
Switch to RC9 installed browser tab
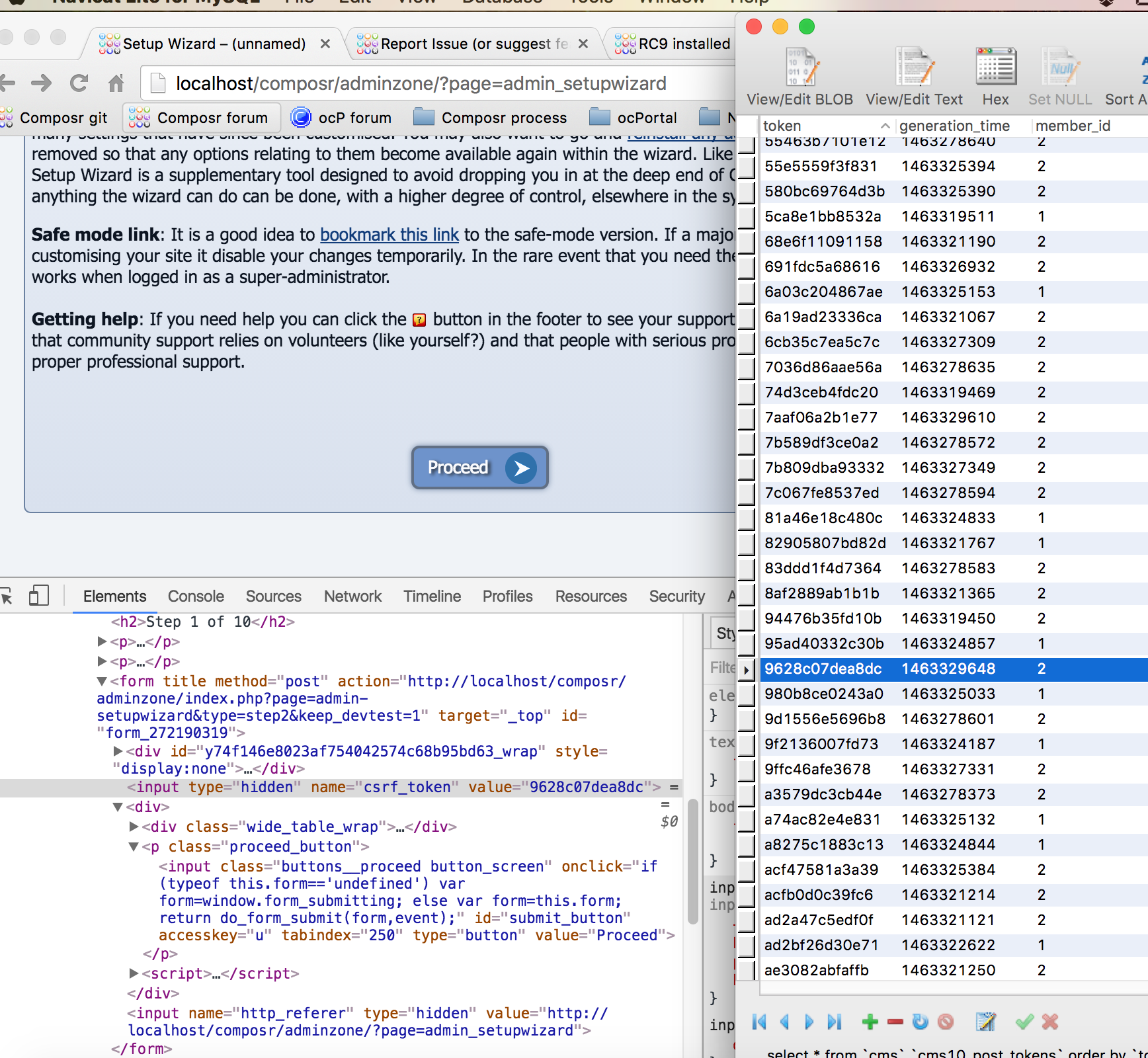[673, 44]
